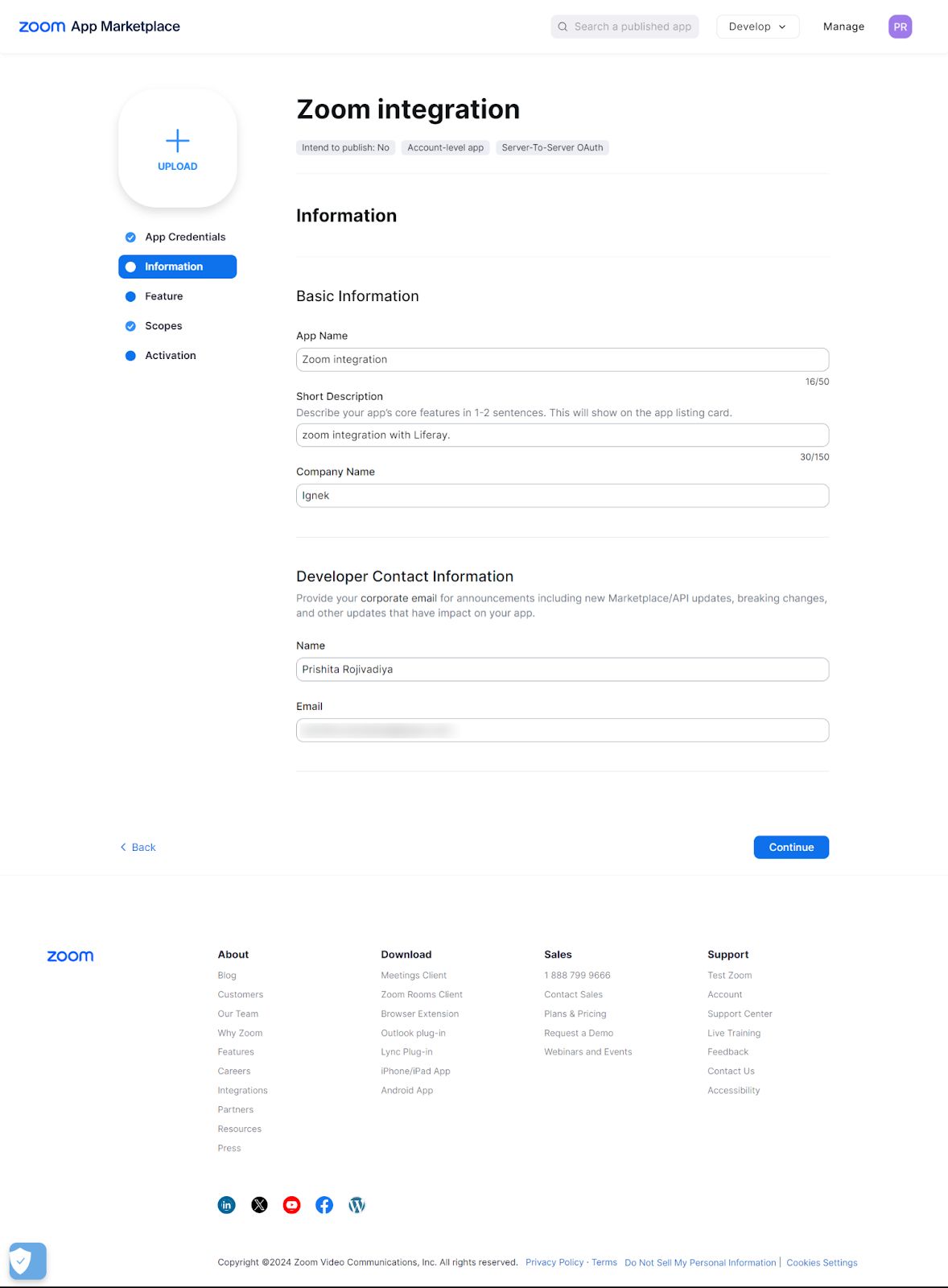Open the Cookies Settings link

click(x=822, y=1263)
